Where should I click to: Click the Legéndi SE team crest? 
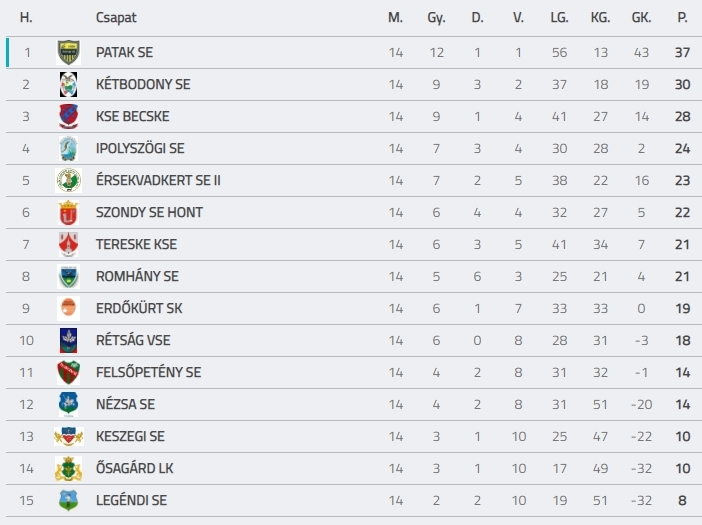pyautogui.click(x=68, y=500)
